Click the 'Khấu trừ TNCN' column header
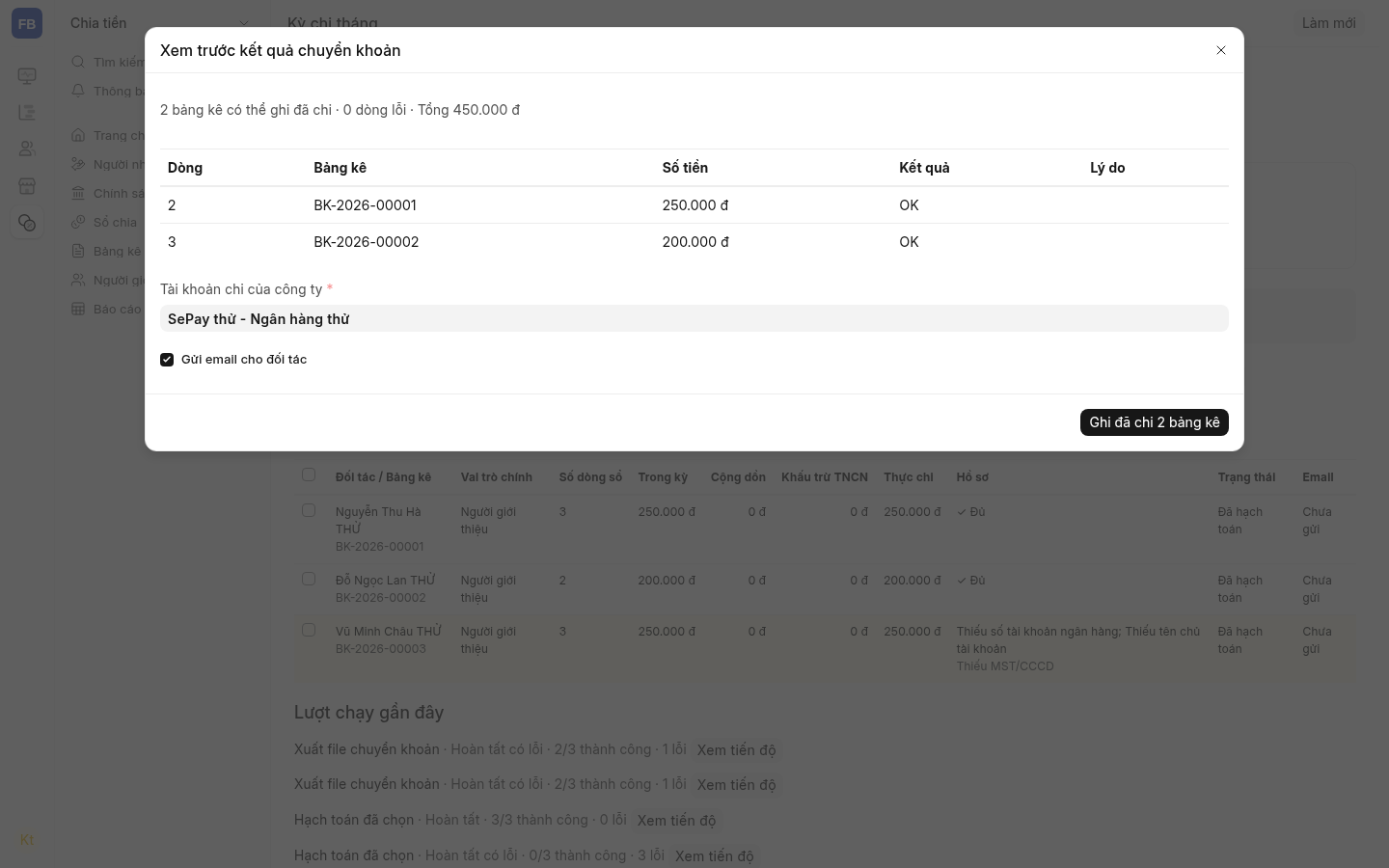 825,477
